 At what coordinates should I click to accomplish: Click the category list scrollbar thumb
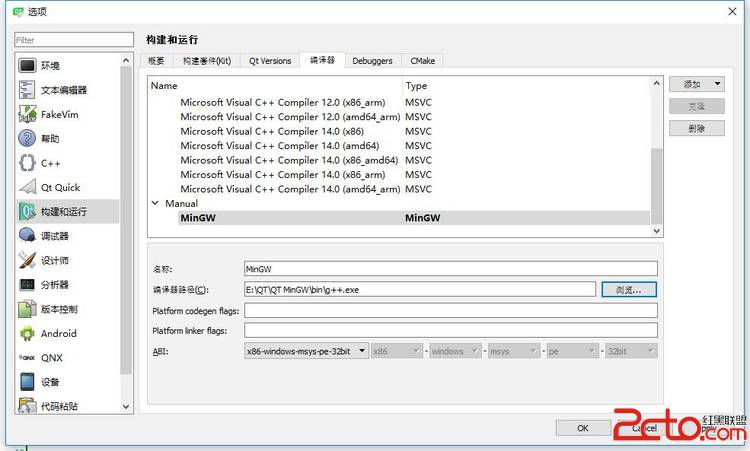click(126, 220)
